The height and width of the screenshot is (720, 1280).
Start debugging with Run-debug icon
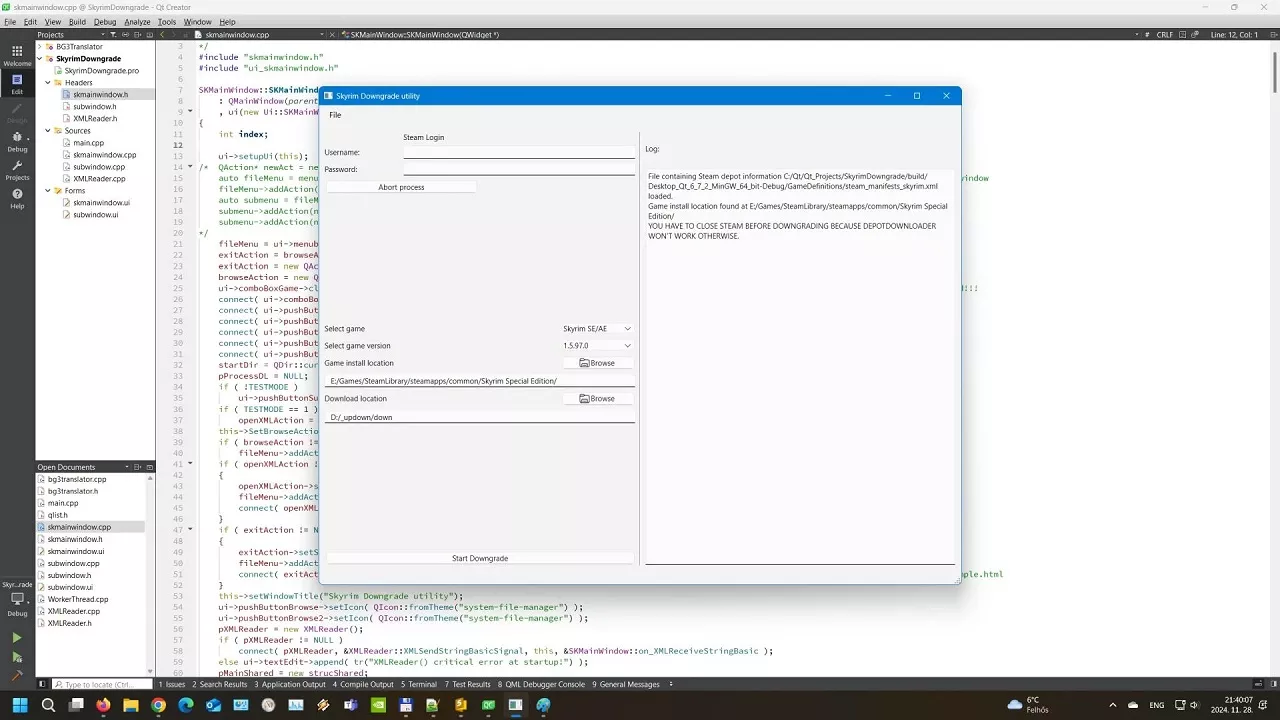click(x=17, y=657)
